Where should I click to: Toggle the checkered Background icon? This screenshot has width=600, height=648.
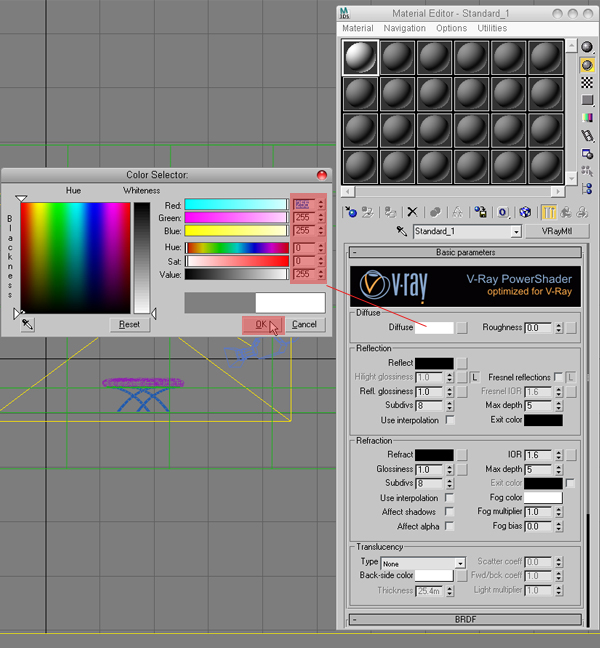[587, 83]
